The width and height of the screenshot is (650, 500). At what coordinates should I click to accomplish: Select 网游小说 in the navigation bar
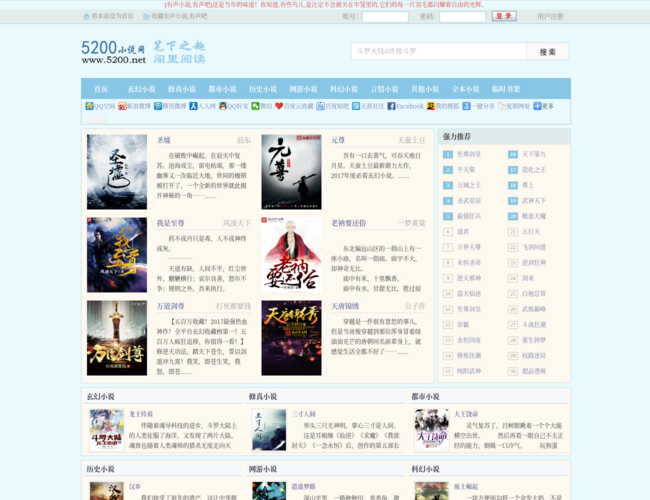pos(303,89)
